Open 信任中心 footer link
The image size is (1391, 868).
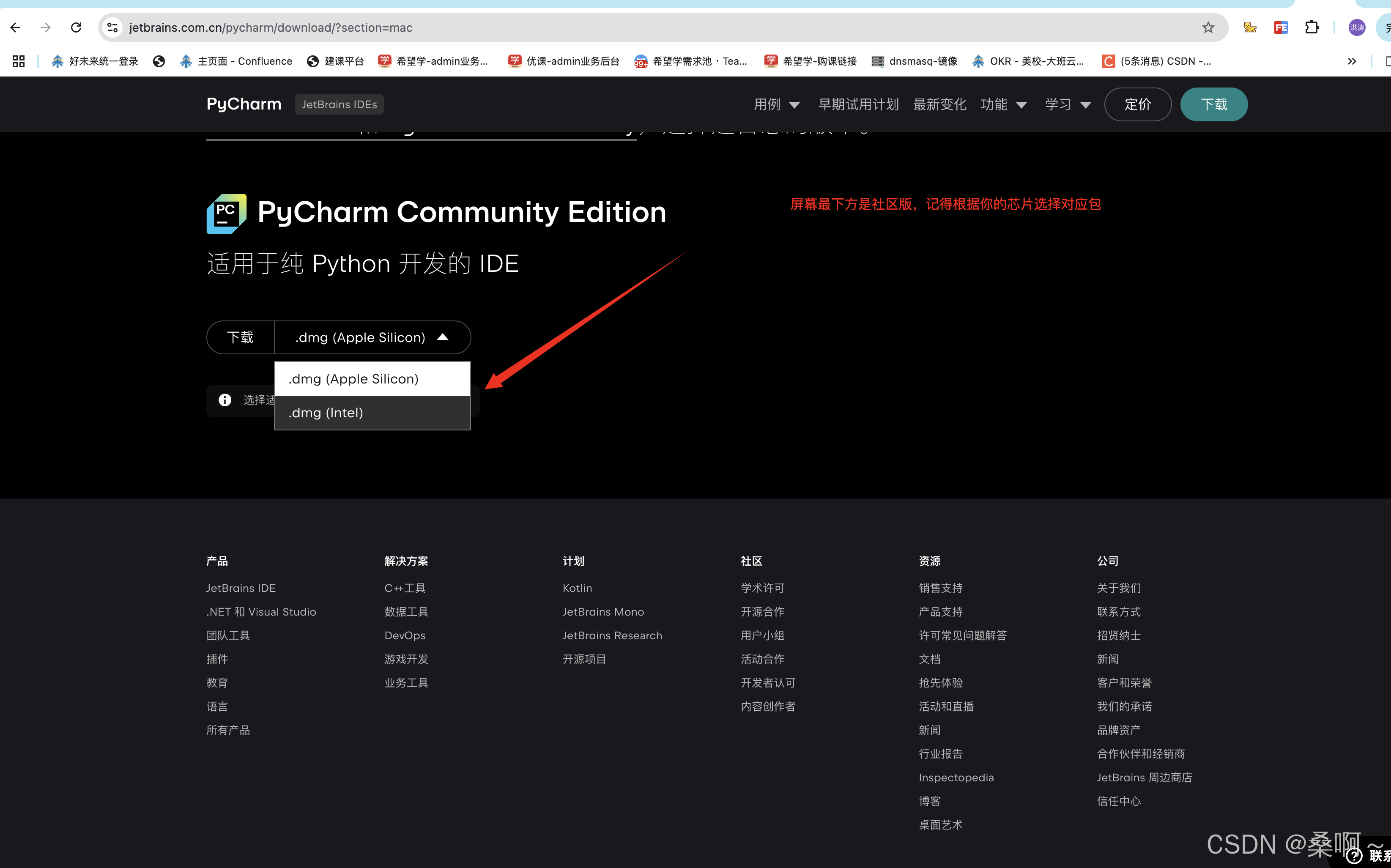coord(1118,801)
